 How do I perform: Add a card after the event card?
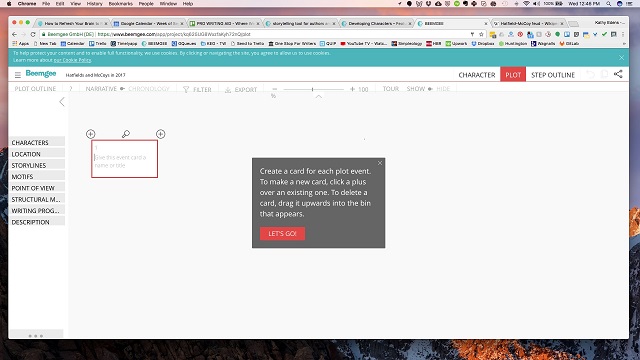[x=160, y=134]
